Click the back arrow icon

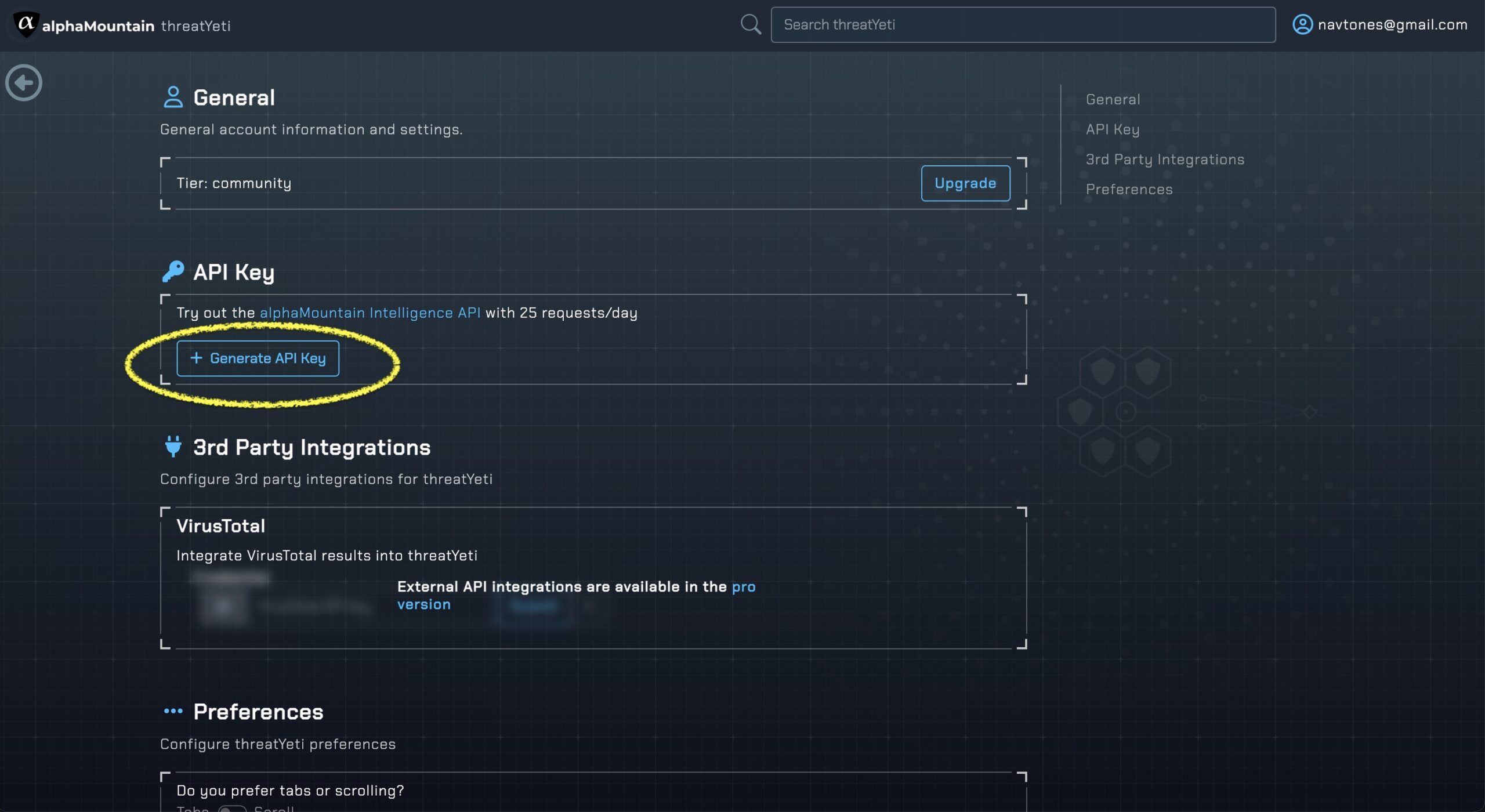(x=24, y=83)
